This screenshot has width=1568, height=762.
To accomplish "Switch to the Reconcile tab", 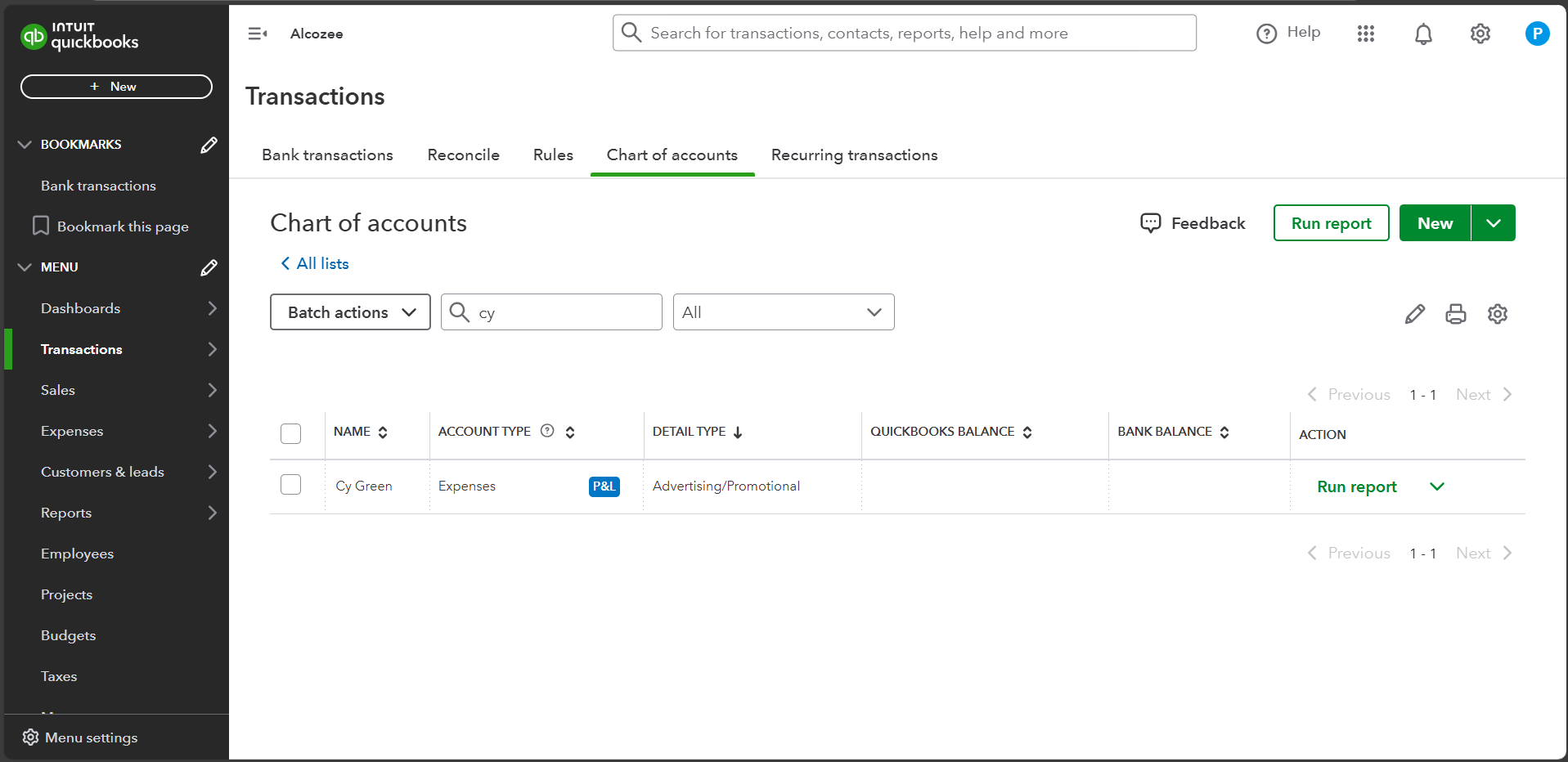I will click(463, 155).
